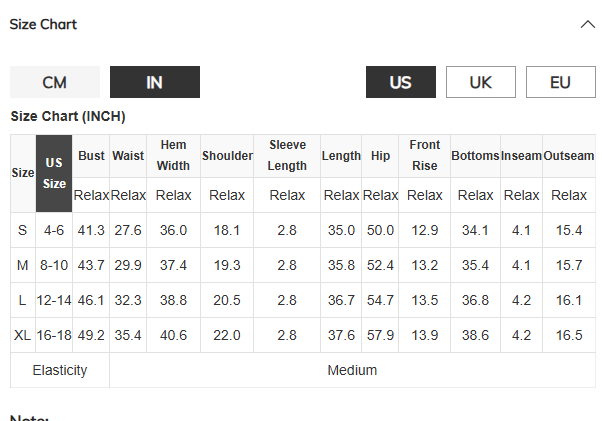This screenshot has height=421, width=604.
Task: Choose US sizing standard
Action: coord(401,82)
